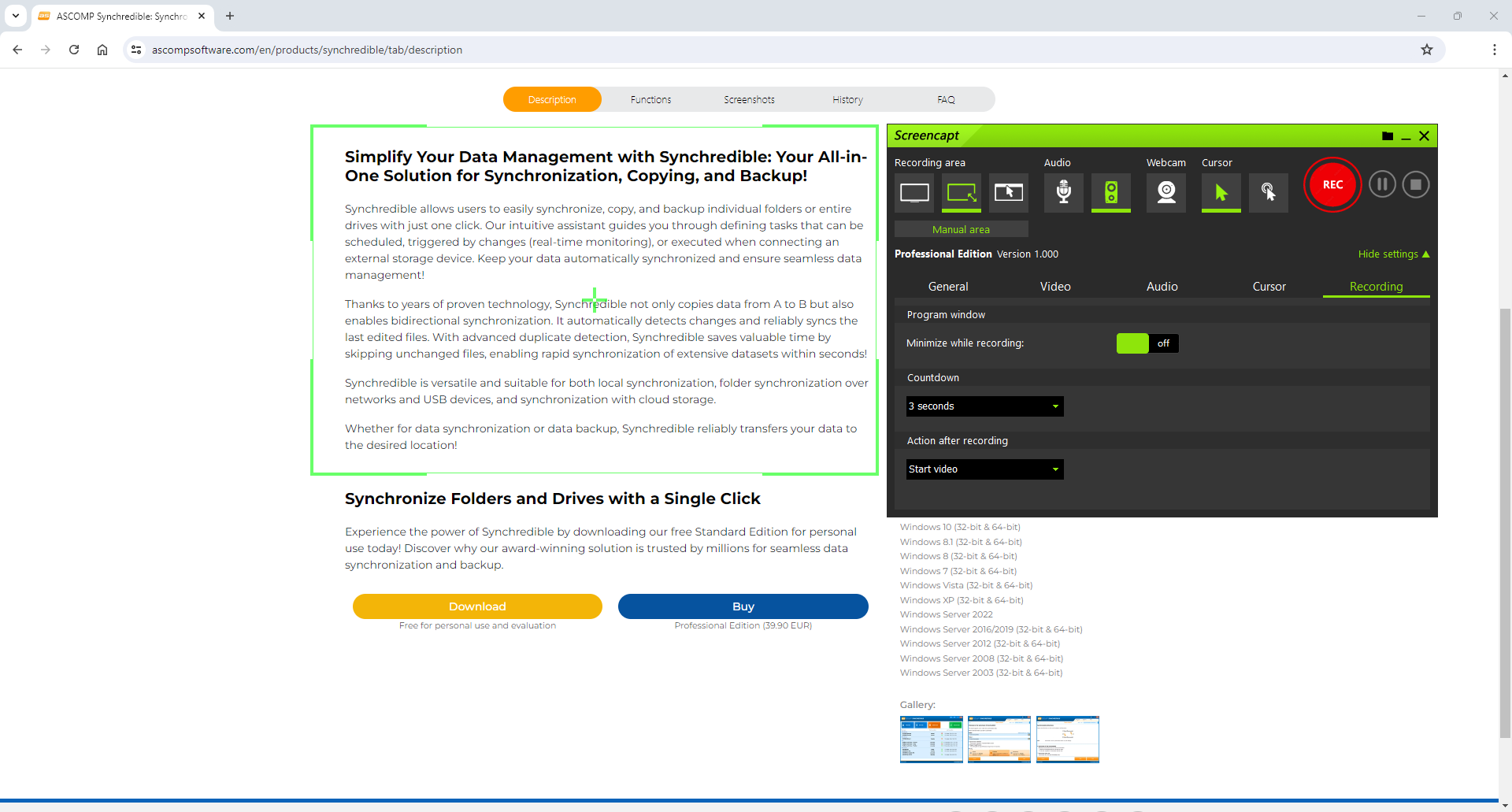Reload the current page
Screen dimensions: 1512x812
74,50
